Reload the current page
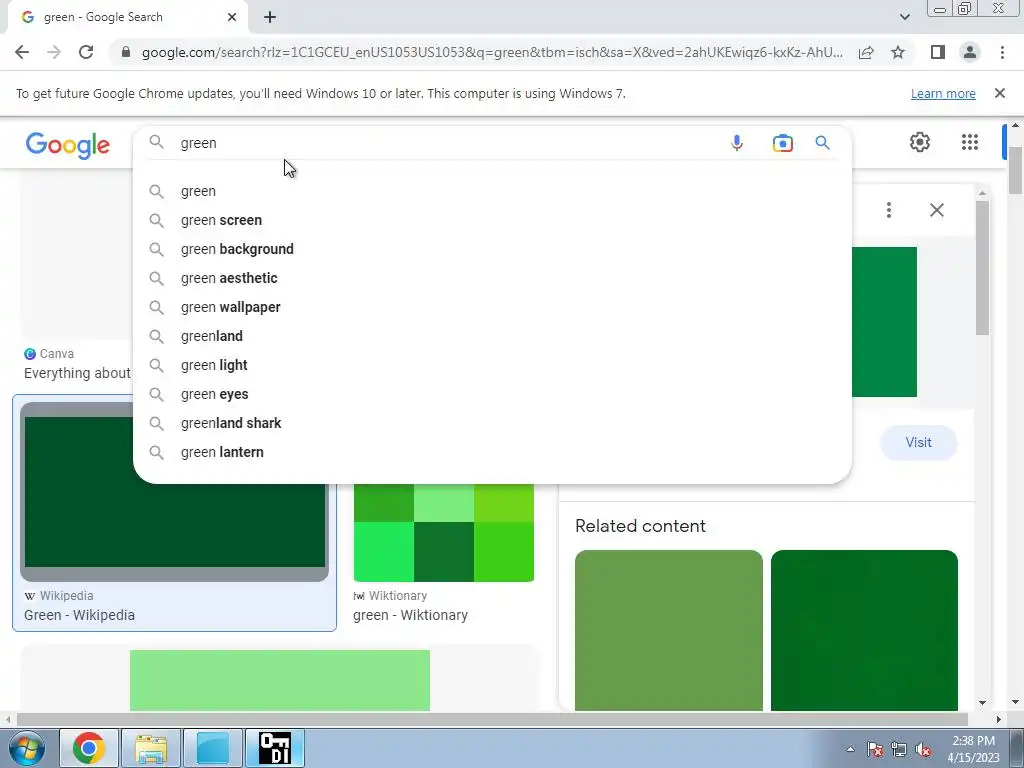The image size is (1024, 768). pos(86,52)
